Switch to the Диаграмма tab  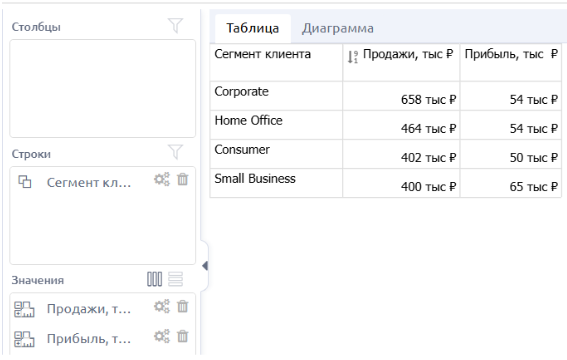click(338, 28)
